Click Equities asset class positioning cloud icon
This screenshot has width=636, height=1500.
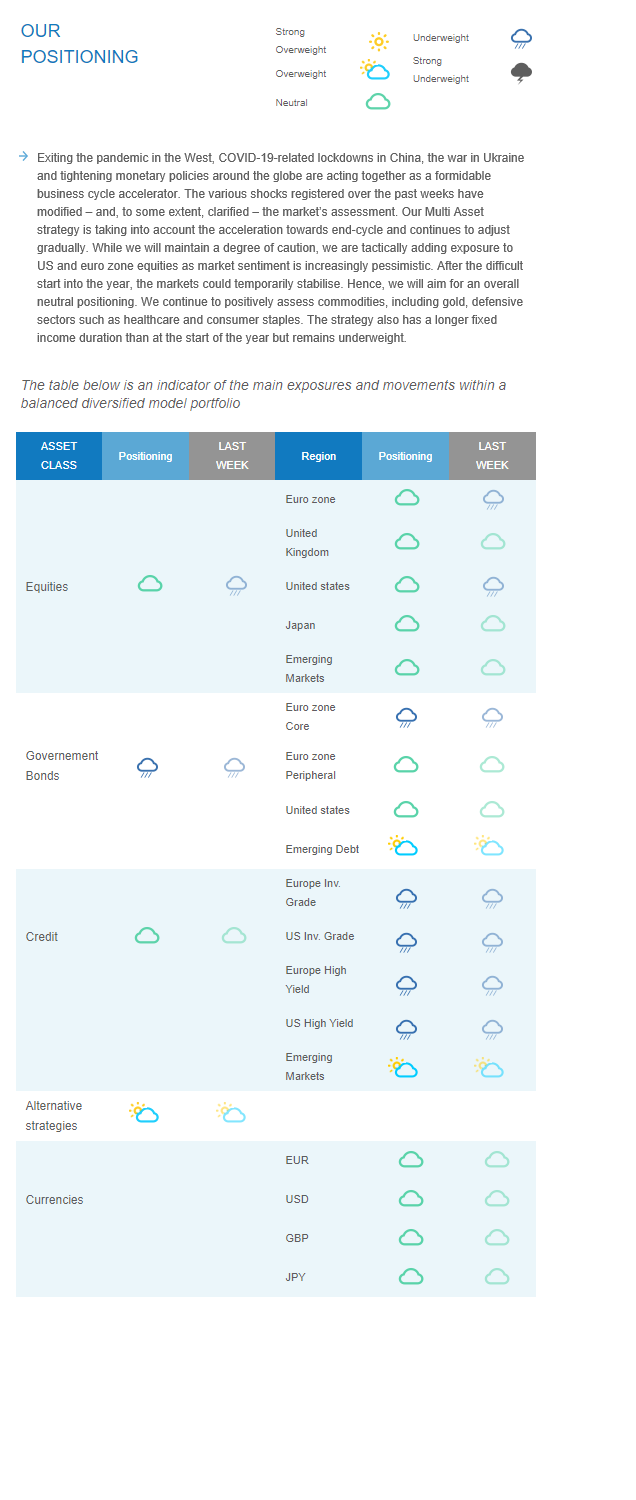pos(150,584)
